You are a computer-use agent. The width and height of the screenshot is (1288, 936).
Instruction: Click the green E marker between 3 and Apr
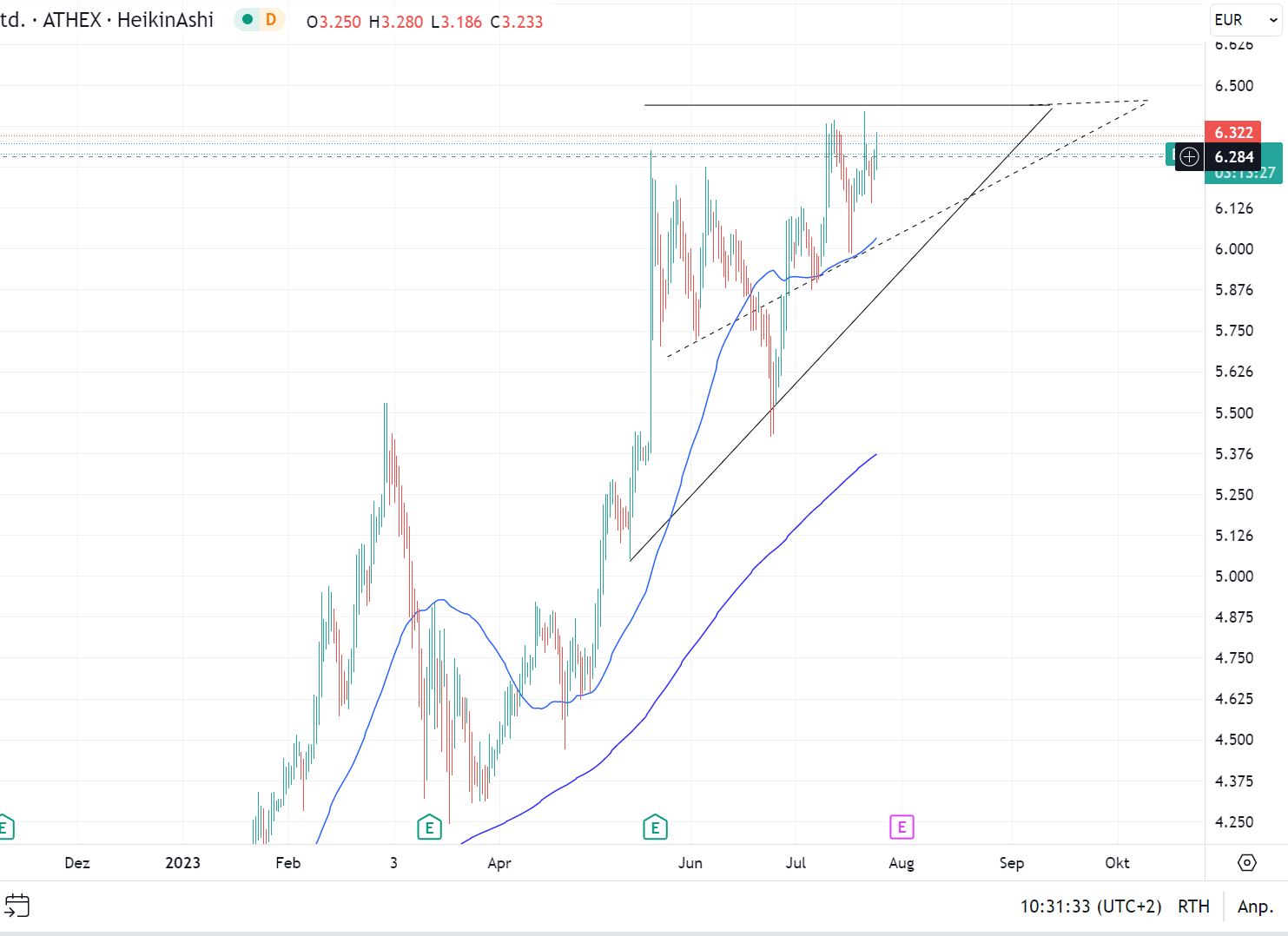429,827
